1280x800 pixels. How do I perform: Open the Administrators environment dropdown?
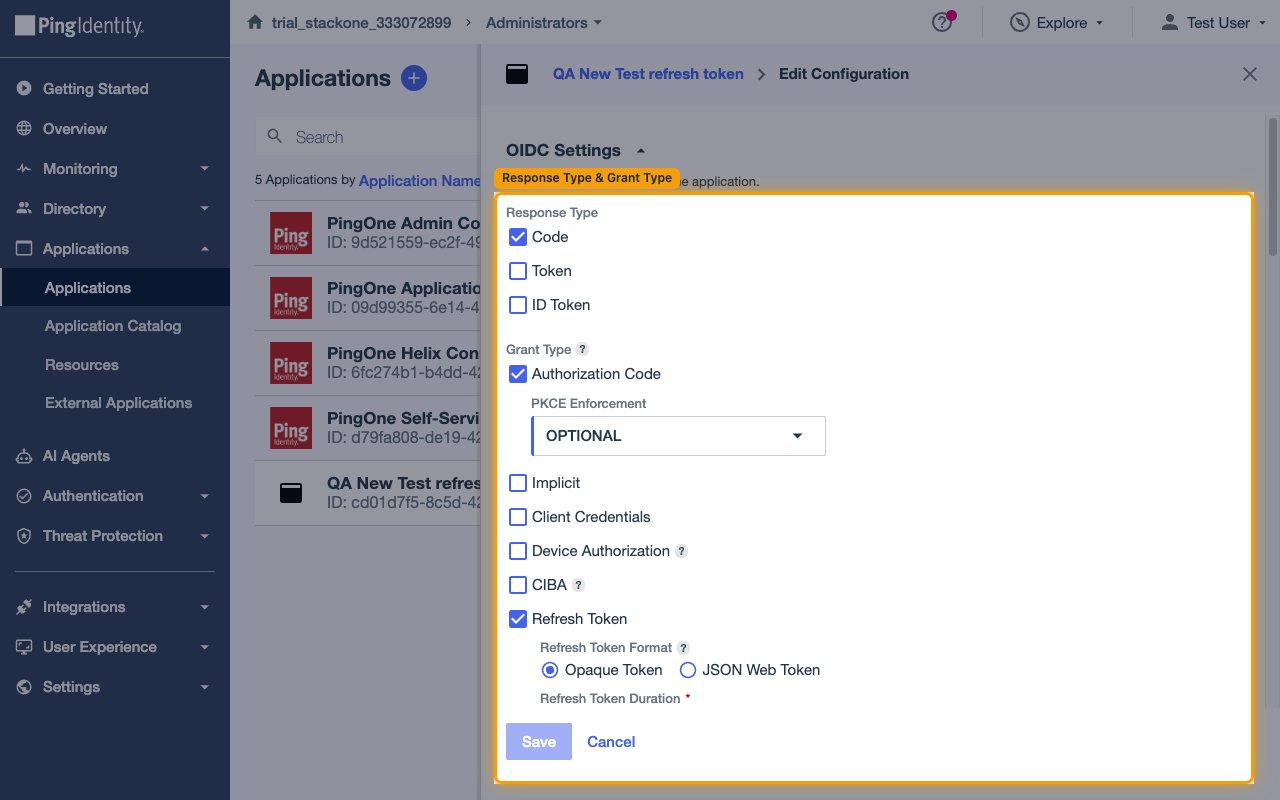[544, 22]
